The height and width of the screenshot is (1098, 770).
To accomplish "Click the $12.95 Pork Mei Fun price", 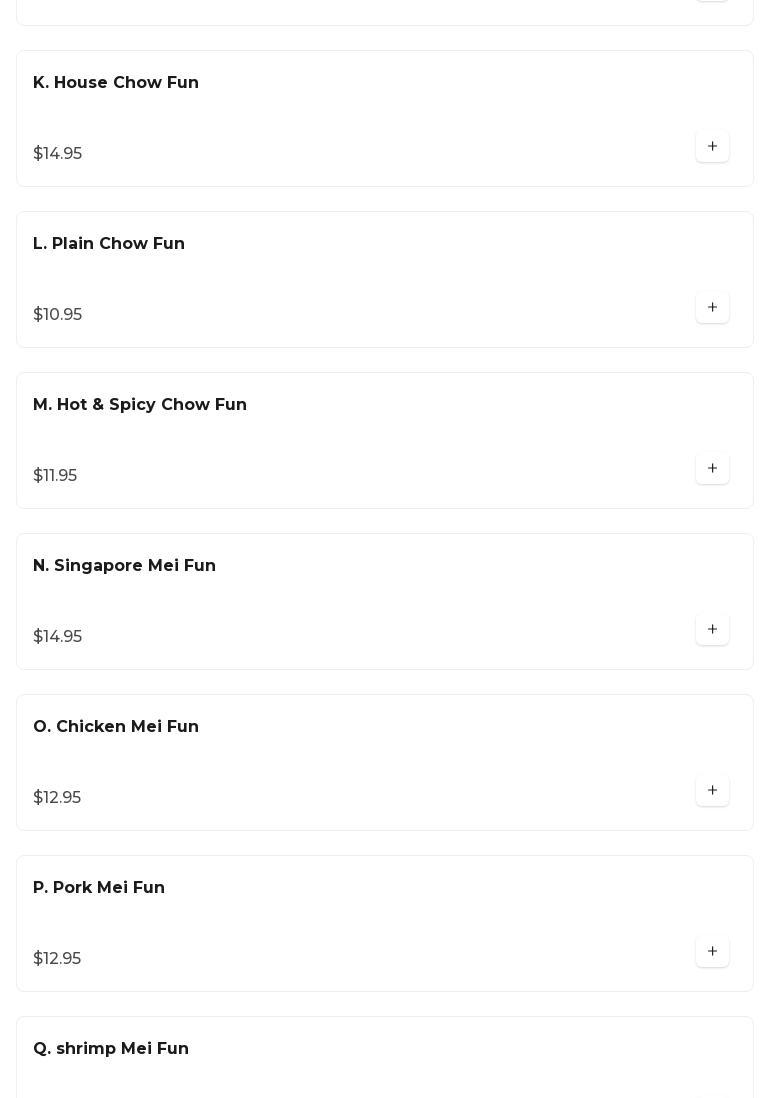I will (x=57, y=959).
